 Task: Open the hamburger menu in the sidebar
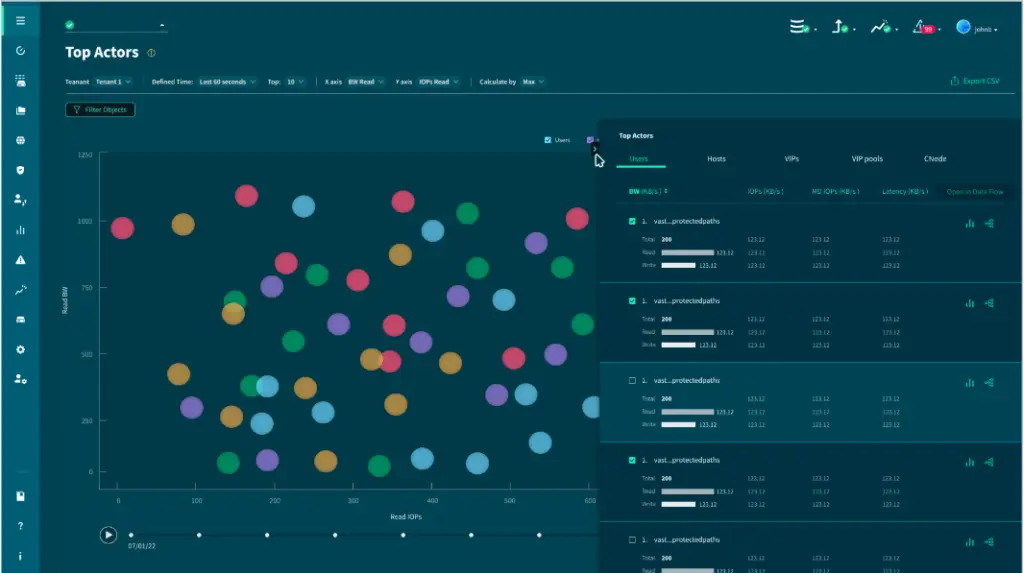20,20
